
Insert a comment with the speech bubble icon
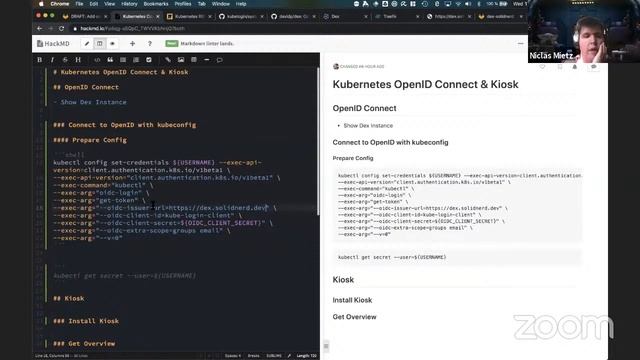tap(220, 60)
